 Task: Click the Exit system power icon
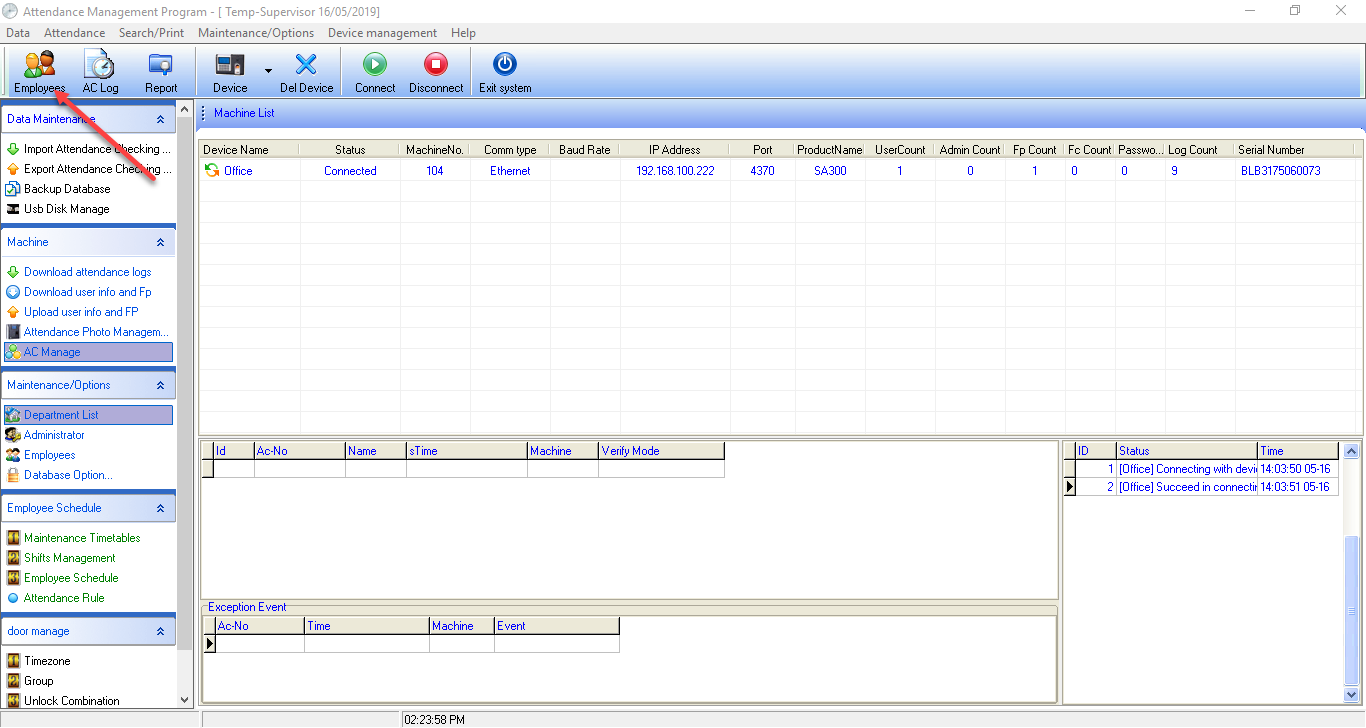point(505,66)
